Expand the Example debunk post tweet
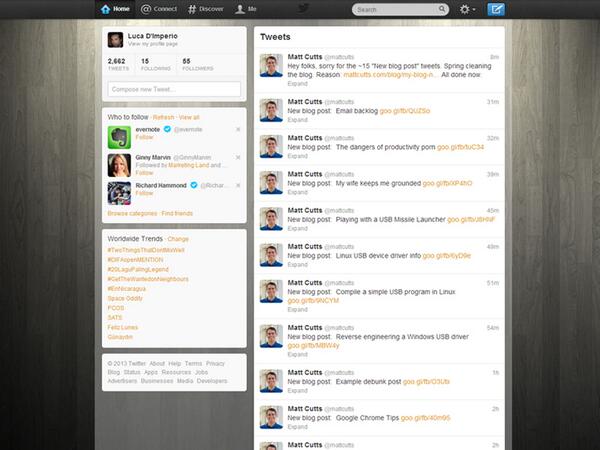Image resolution: width=600 pixels, height=450 pixels. [x=297, y=390]
